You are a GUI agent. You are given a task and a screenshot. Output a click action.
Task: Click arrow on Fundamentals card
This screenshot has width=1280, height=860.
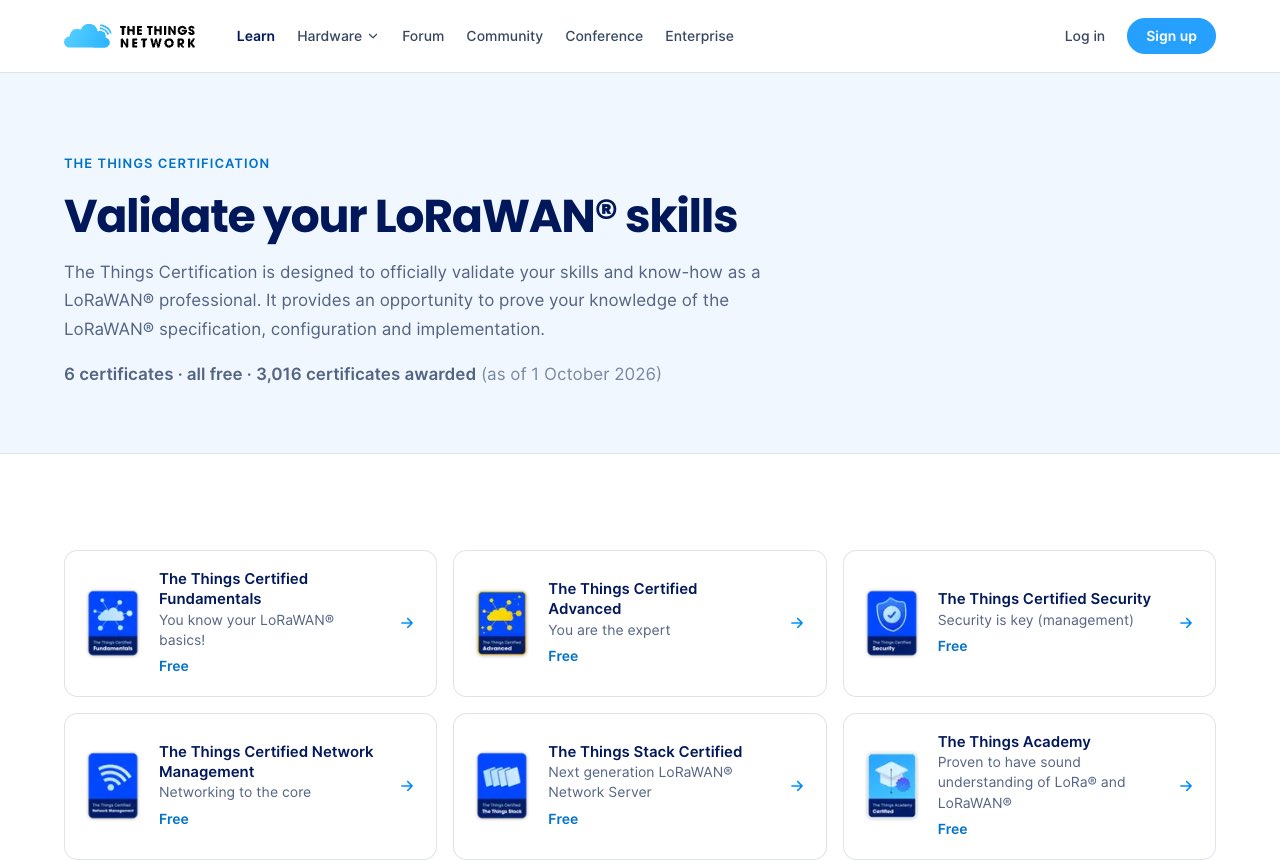407,623
